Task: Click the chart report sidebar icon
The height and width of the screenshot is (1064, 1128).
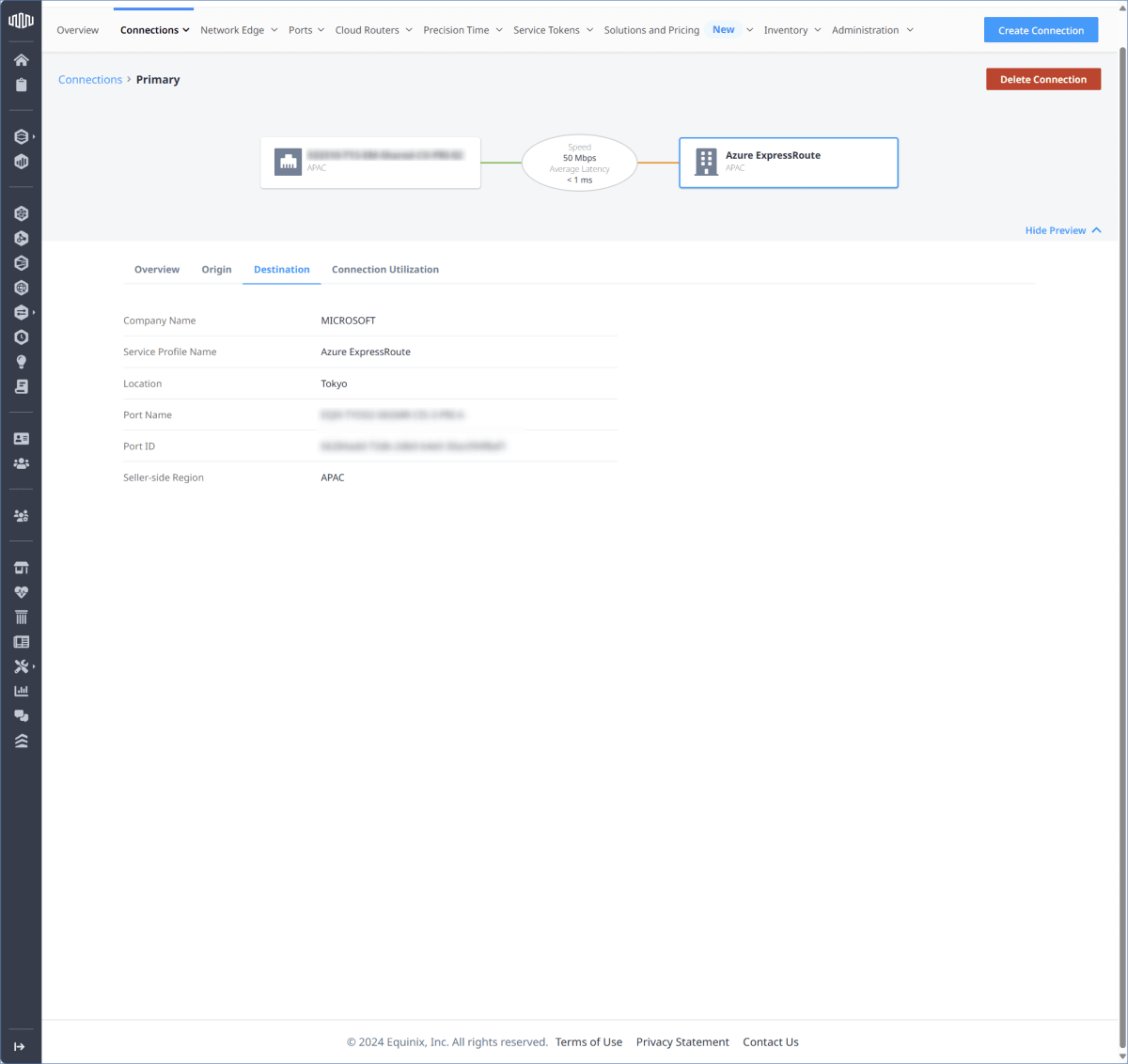Action: pyautogui.click(x=21, y=691)
